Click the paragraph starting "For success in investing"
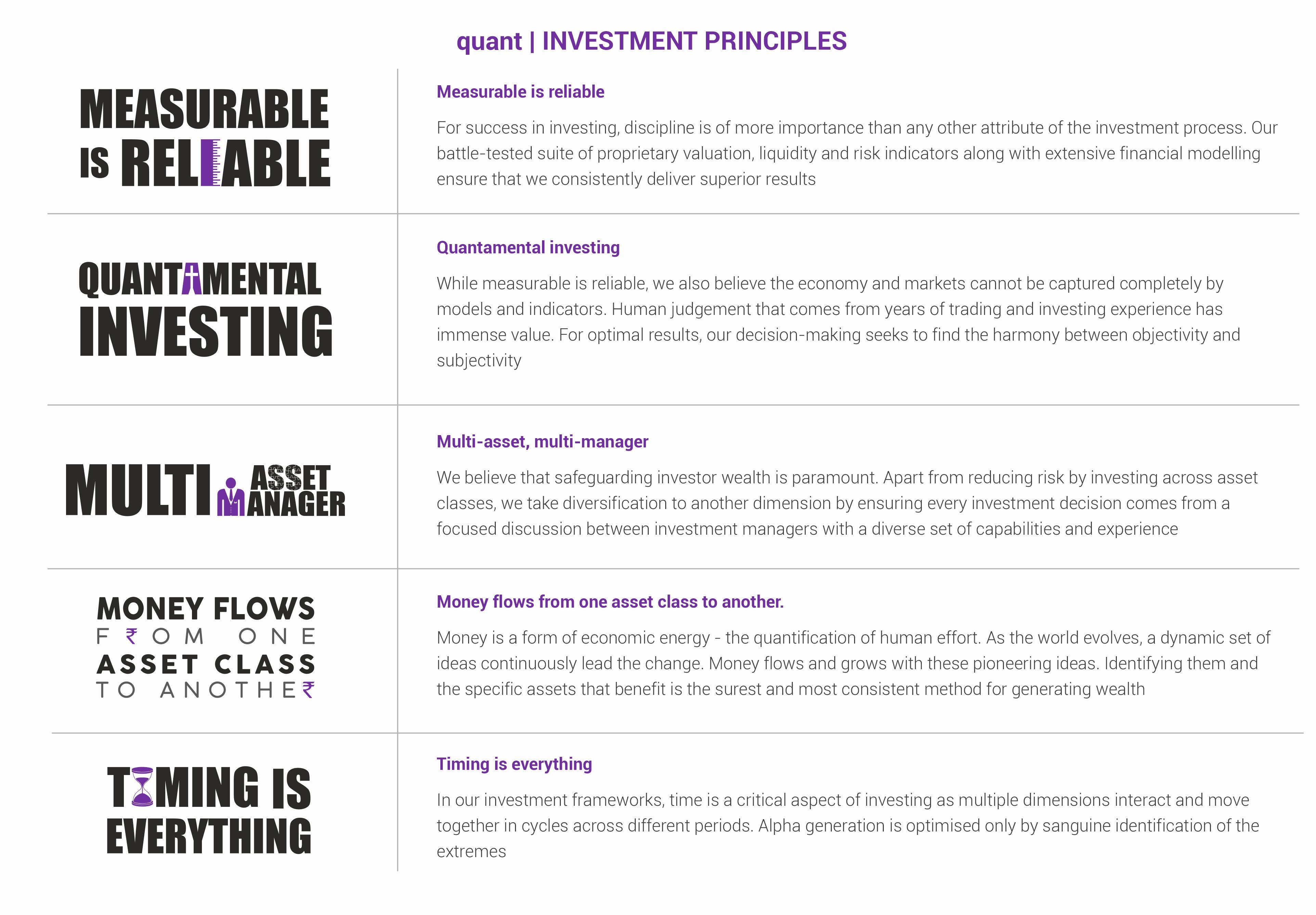Viewport: 1316px width, 915px height. [856, 153]
